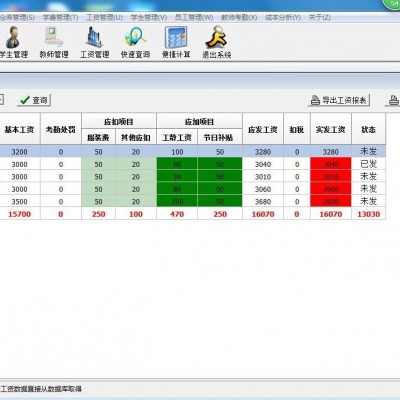Select the green 200 工龄工资 cell
Image resolution: width=400 pixels, height=400 pixels.
pos(177,201)
